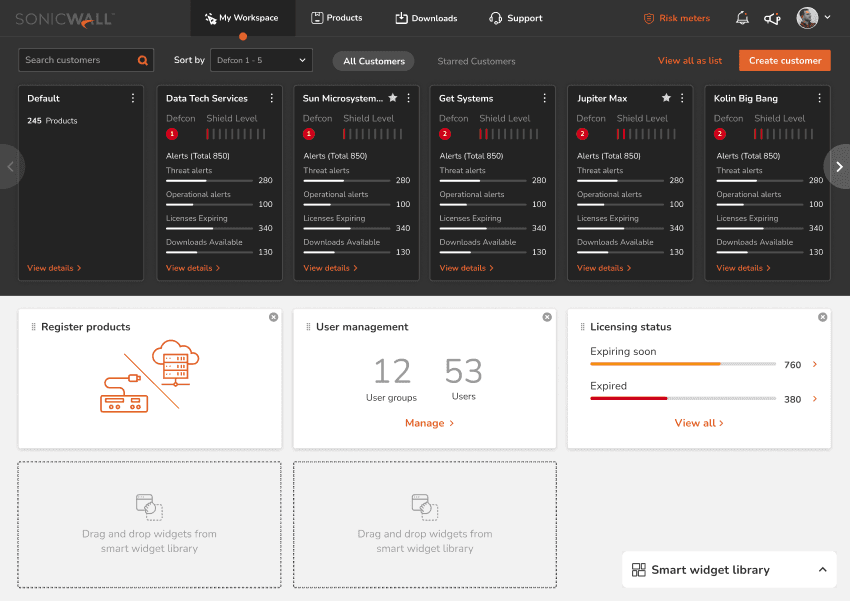The width and height of the screenshot is (850, 601).
Task: Open the Default card options menu
Action: (133, 98)
